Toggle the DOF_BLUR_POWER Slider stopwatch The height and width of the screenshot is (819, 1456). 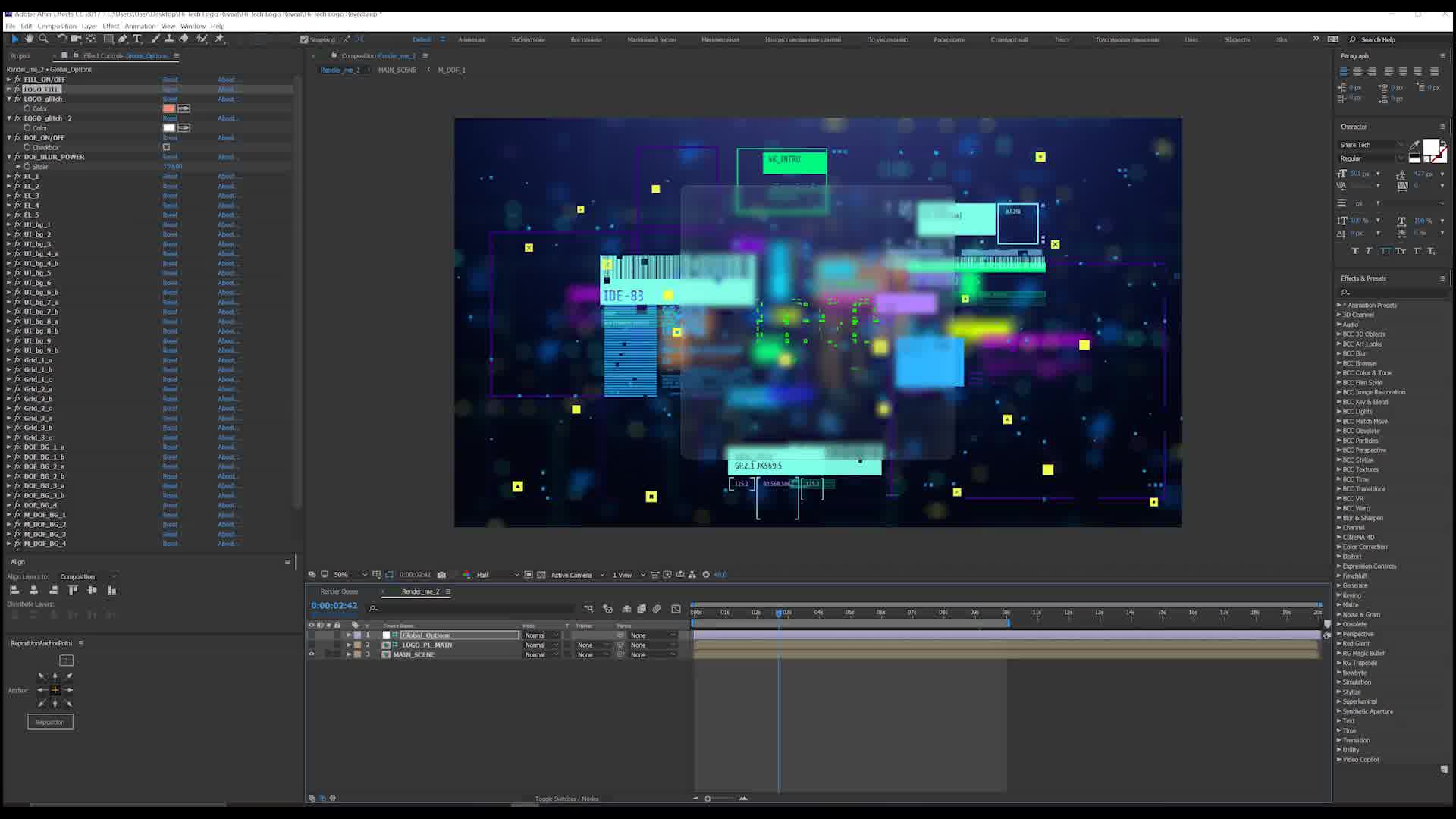click(27, 166)
